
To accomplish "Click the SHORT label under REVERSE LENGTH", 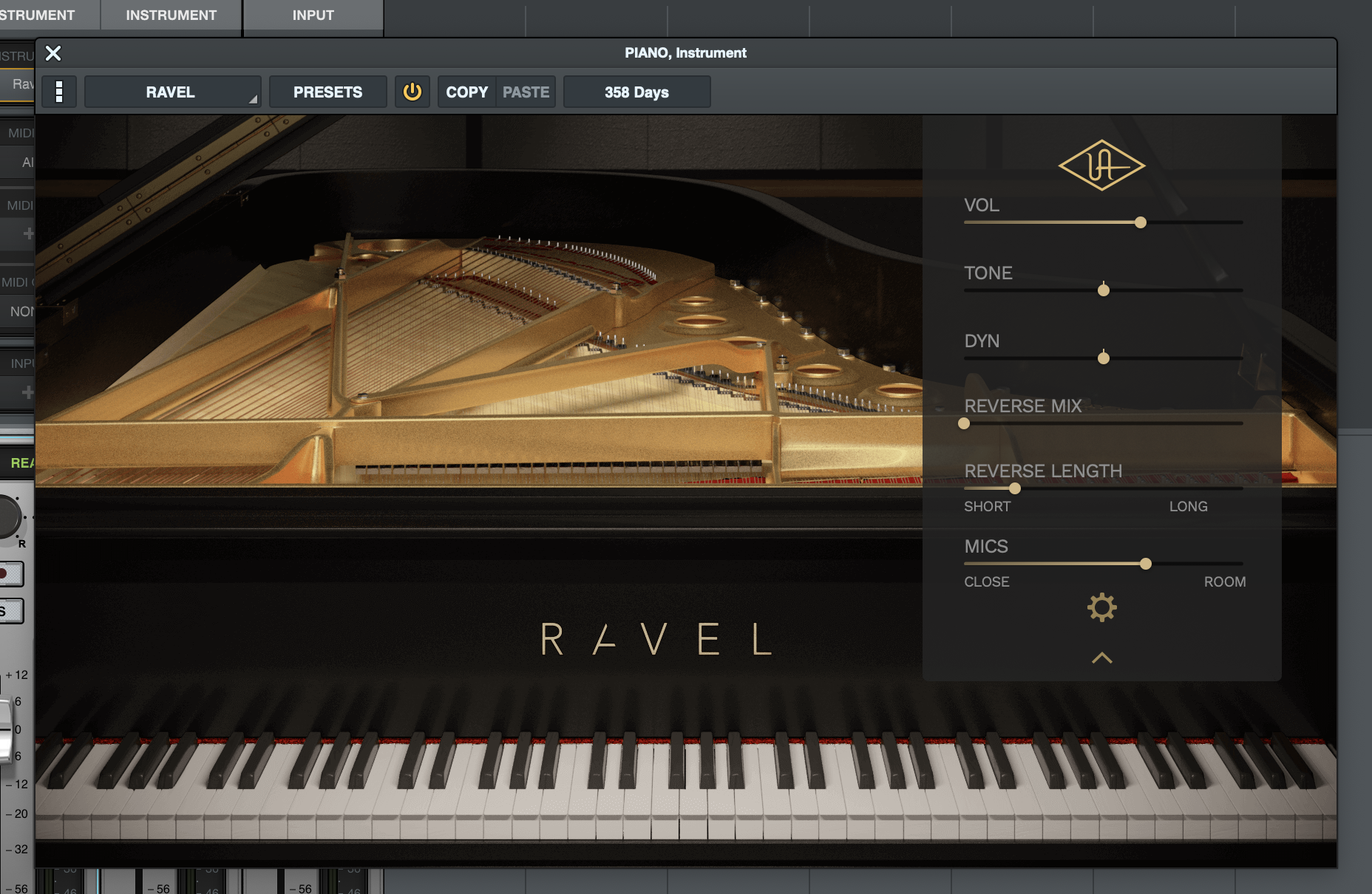I will [x=987, y=506].
